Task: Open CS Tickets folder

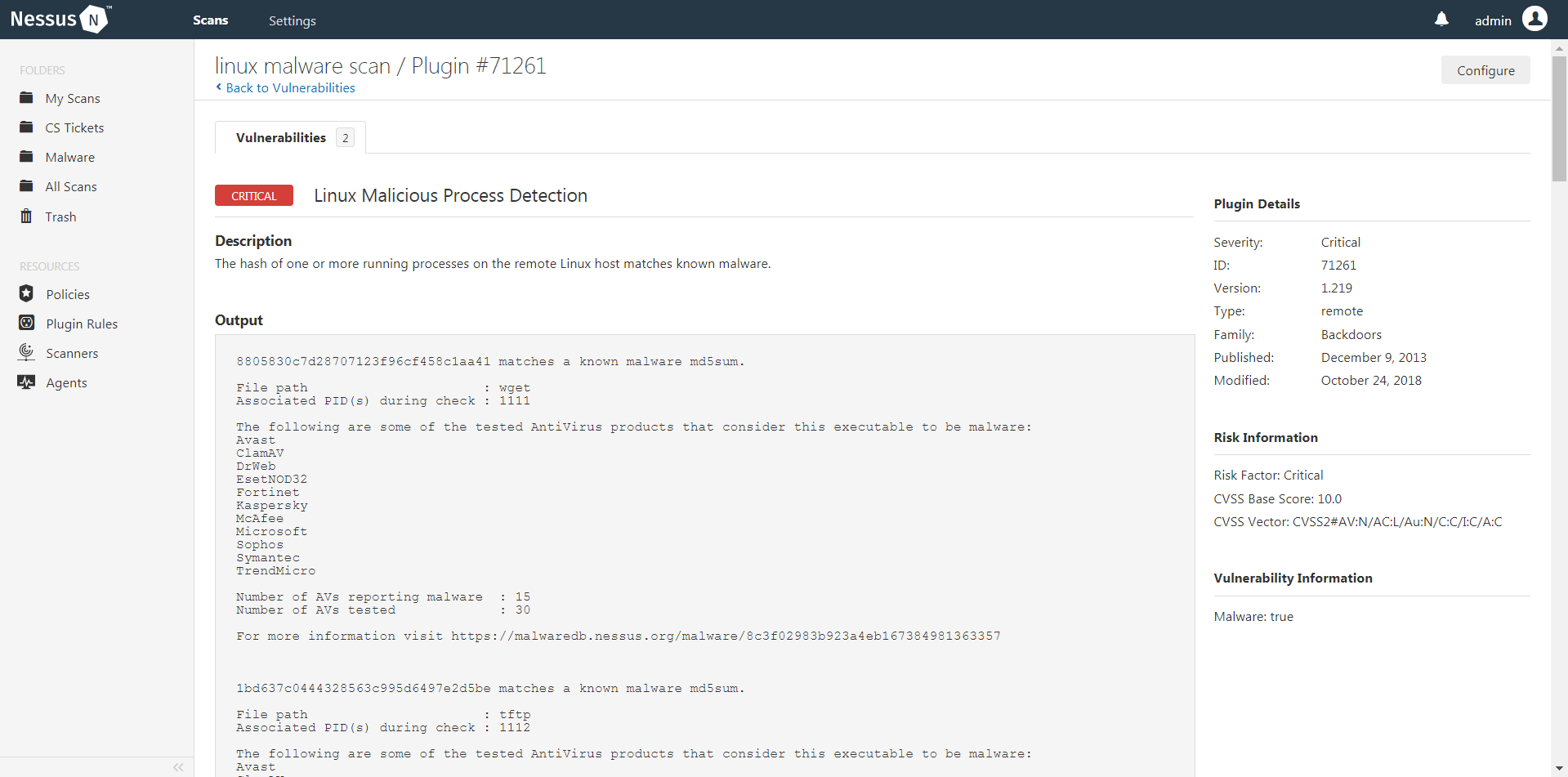Action: [74, 127]
